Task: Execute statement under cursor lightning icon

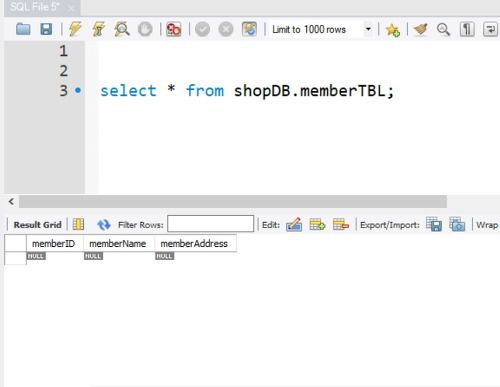Action: pos(99,29)
